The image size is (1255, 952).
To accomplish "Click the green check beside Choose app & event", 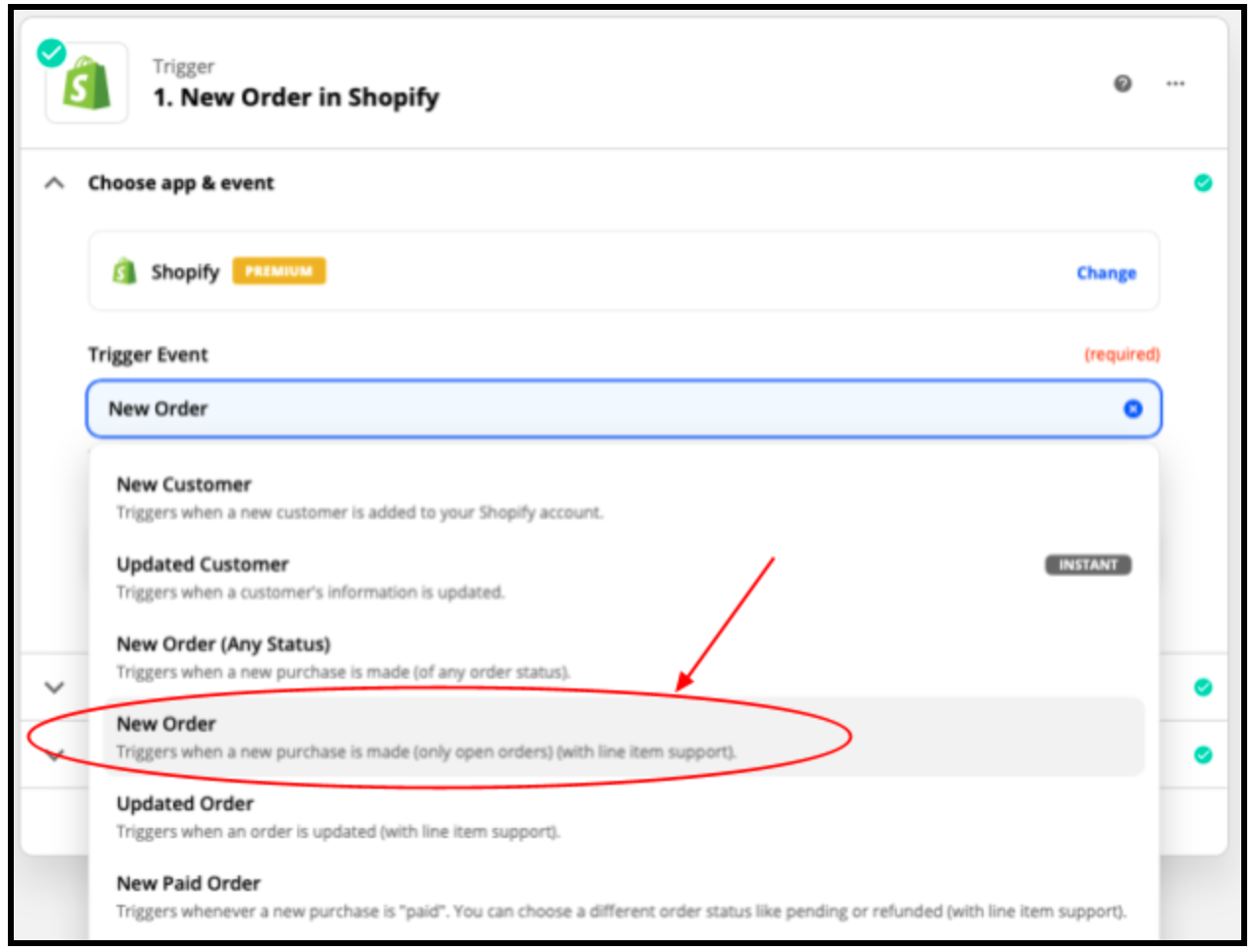I will [x=1203, y=183].
